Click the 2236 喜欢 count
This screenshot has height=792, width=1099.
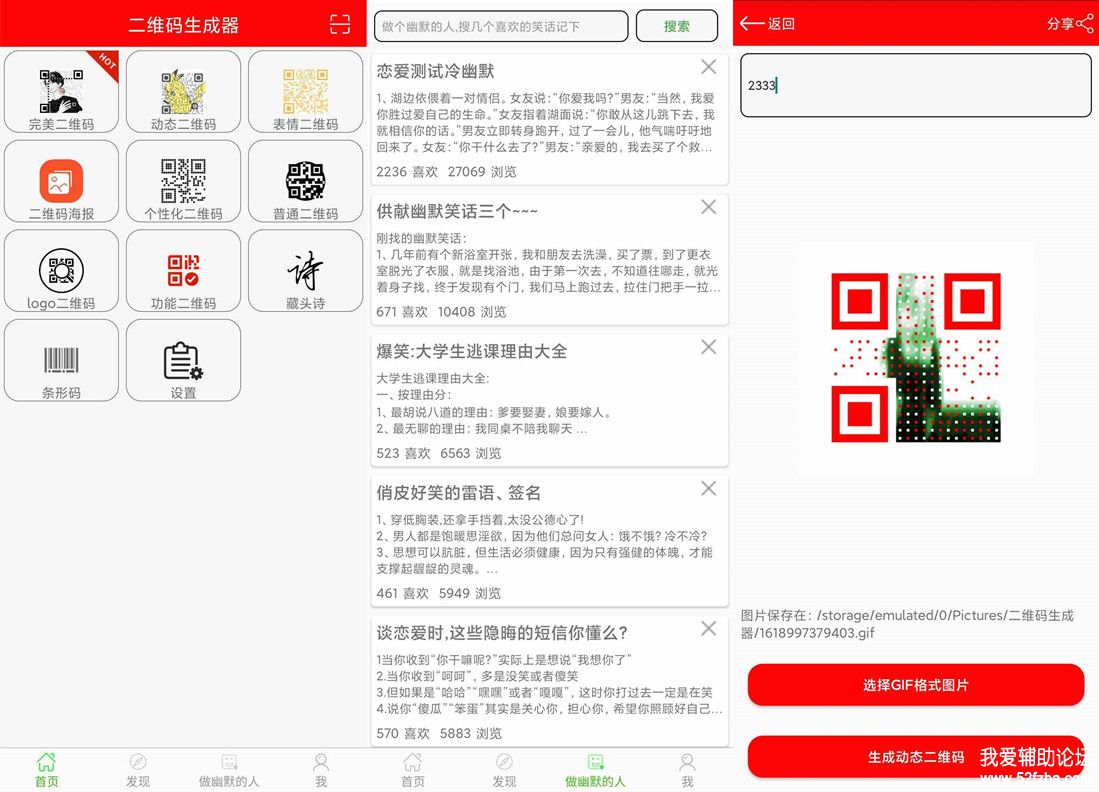pyautogui.click(x=407, y=172)
